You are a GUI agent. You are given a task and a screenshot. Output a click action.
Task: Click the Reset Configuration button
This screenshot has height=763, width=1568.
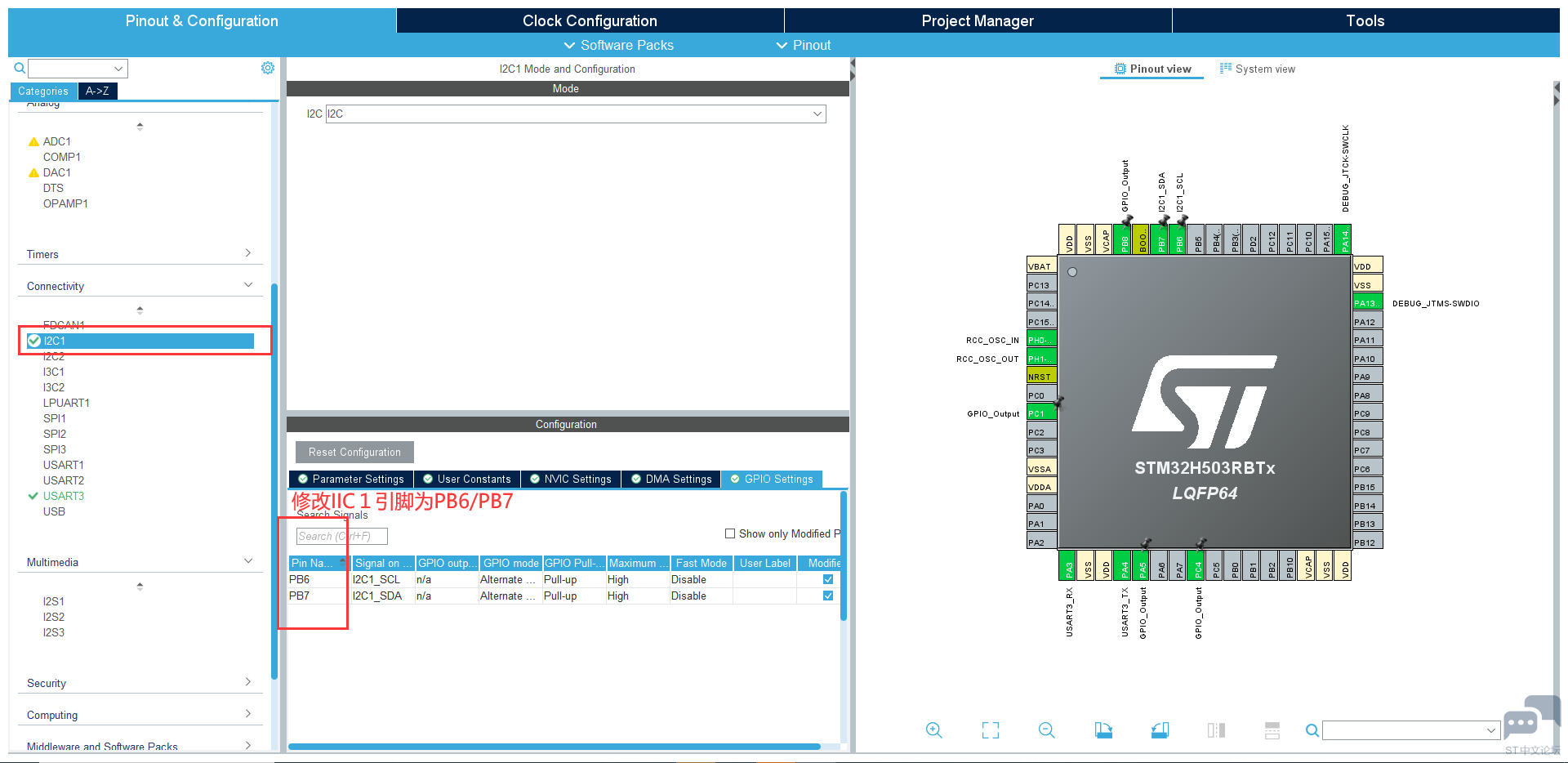354,452
